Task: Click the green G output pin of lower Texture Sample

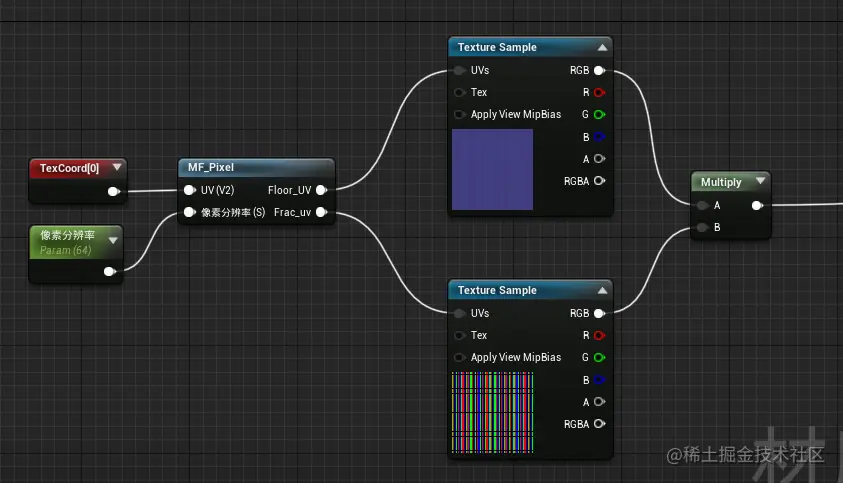Action: coord(599,357)
